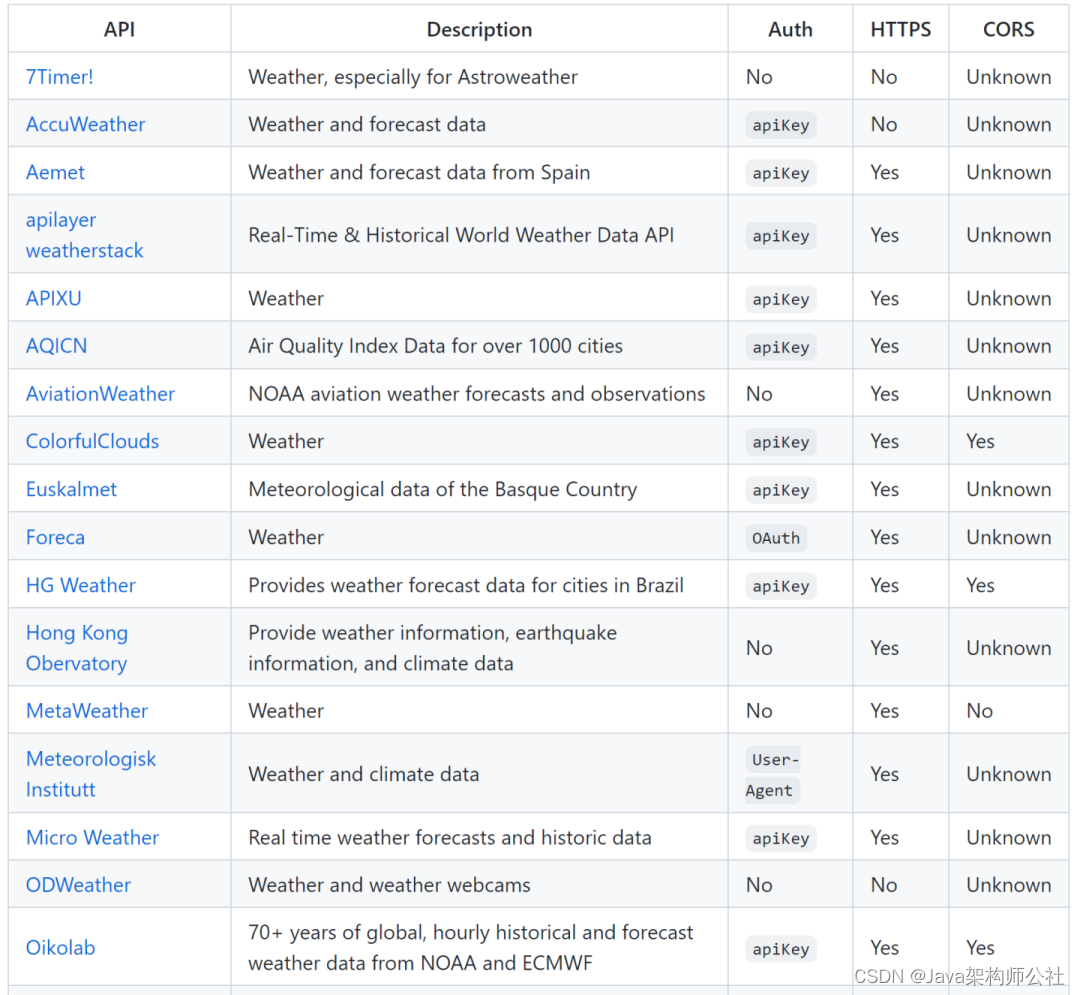Click the apiKey badge in HG Weather row
1080x995 pixels.
pyautogui.click(x=780, y=586)
